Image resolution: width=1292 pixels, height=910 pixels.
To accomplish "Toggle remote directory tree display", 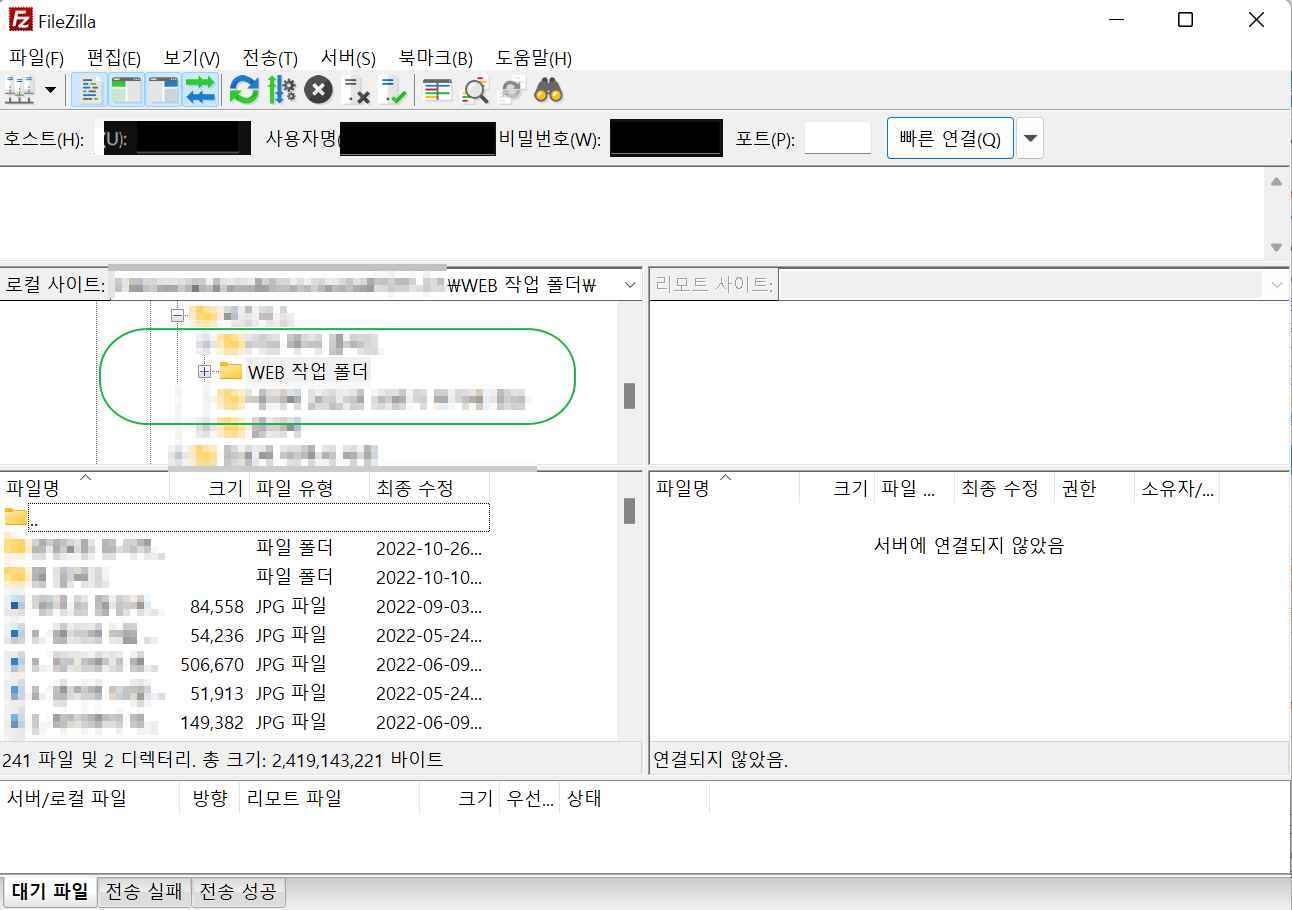I will [163, 90].
